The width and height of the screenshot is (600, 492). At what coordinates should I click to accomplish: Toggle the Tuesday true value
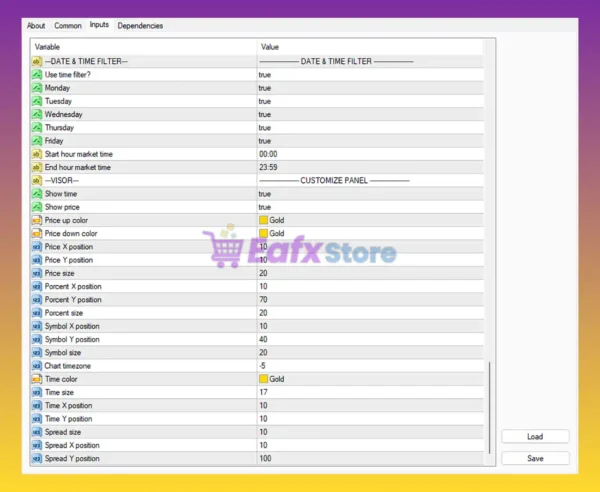(264, 101)
